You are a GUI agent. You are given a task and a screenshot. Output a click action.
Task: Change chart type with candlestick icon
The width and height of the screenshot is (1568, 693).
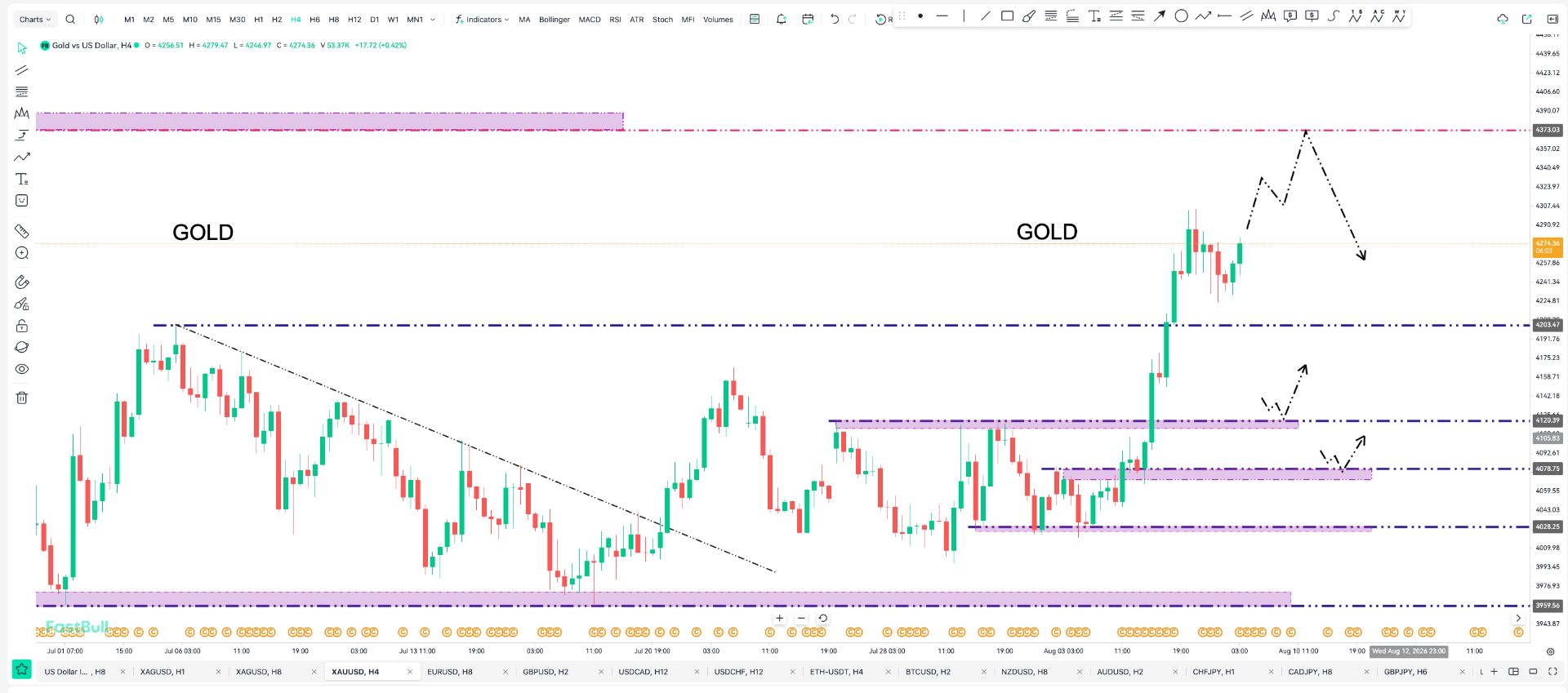click(99, 20)
